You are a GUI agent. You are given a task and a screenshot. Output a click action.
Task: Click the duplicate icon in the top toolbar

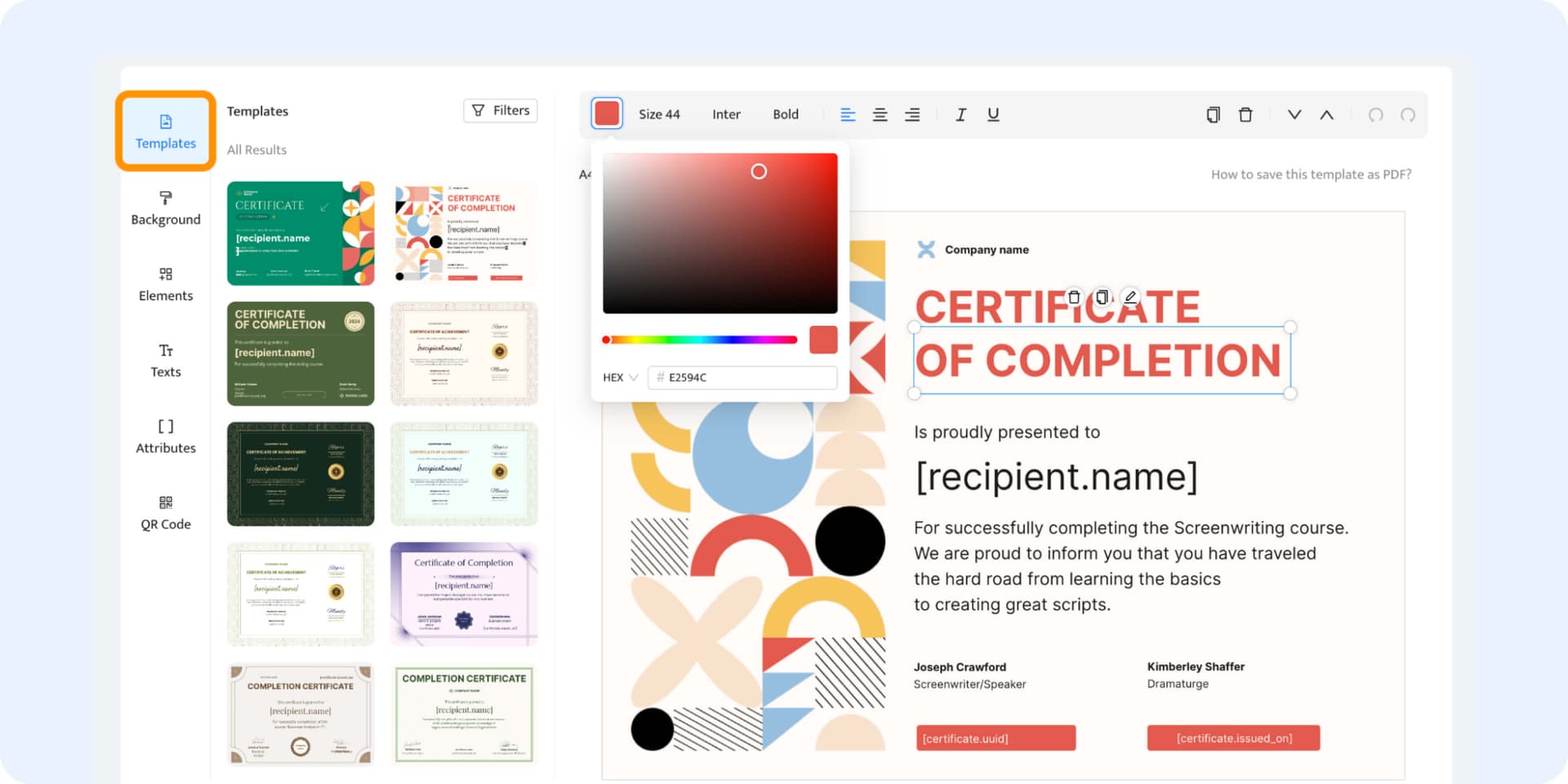[1213, 115]
